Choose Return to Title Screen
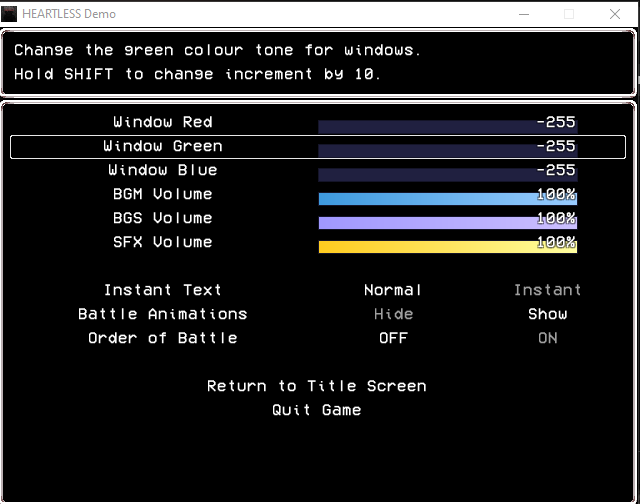Screen dimensions: 640x504 click(x=317, y=386)
